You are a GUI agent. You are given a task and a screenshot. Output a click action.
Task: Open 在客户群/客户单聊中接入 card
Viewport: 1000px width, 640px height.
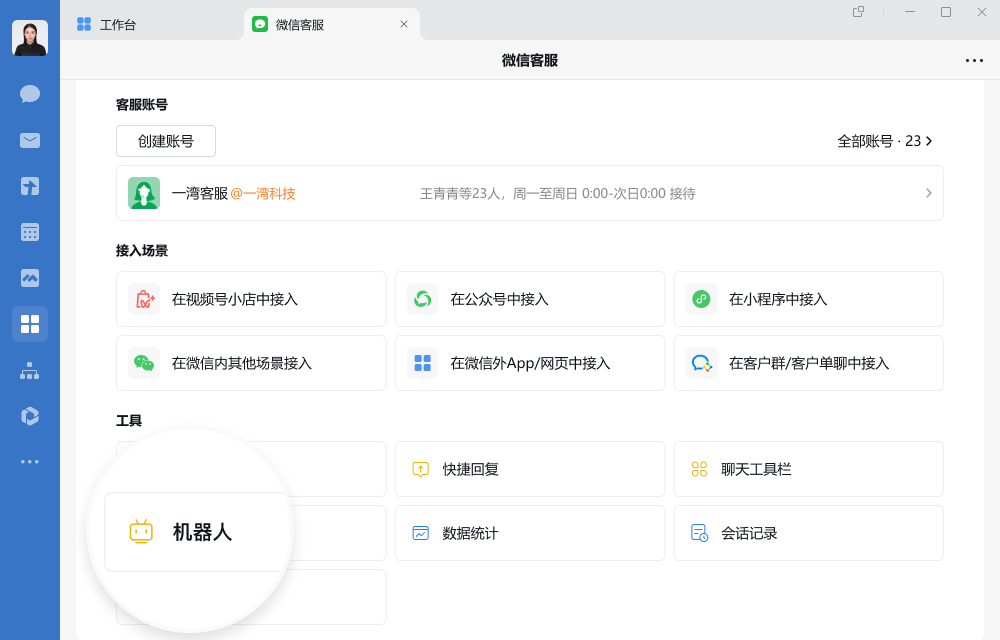pyautogui.click(x=808, y=363)
